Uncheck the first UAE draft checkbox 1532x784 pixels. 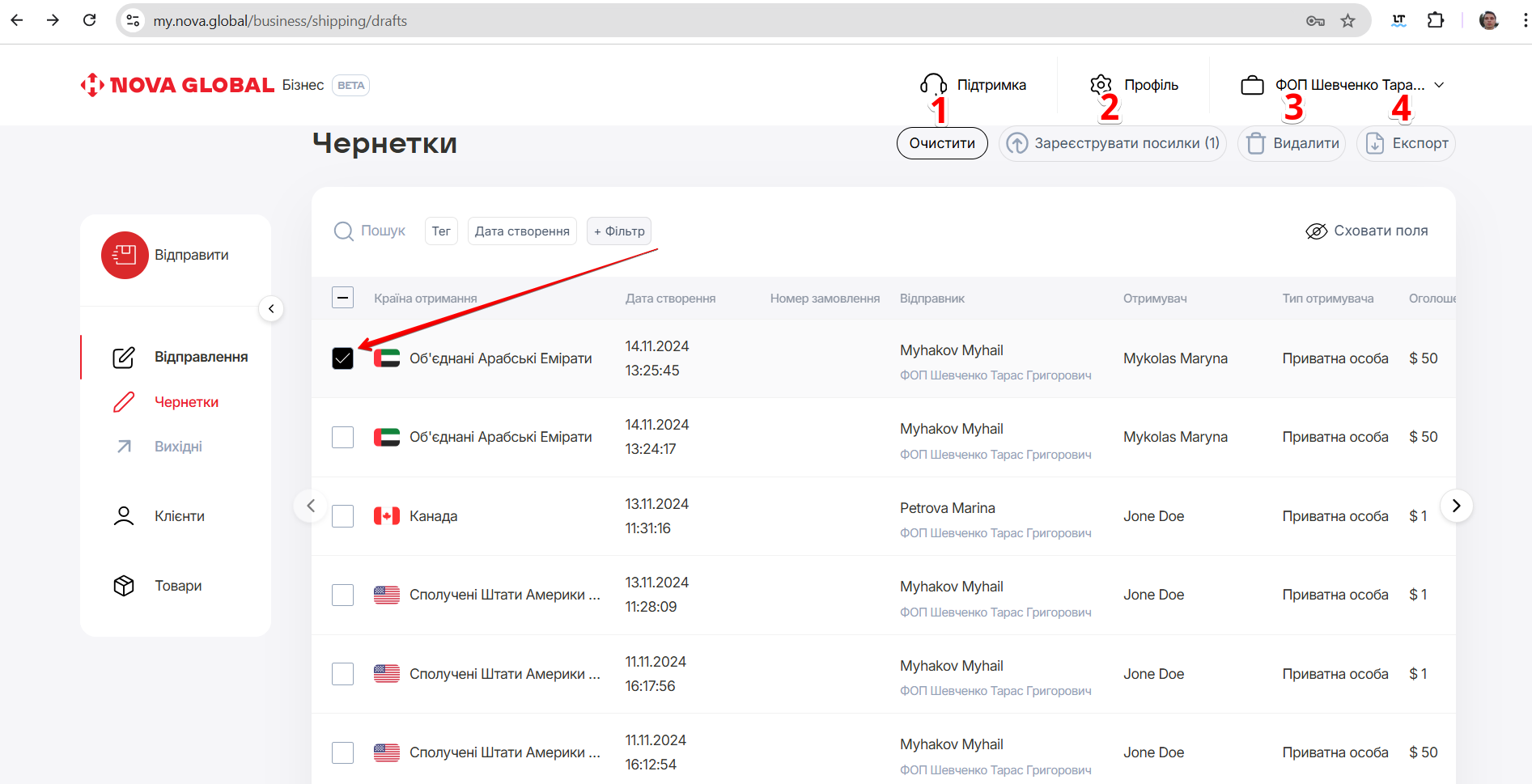343,358
